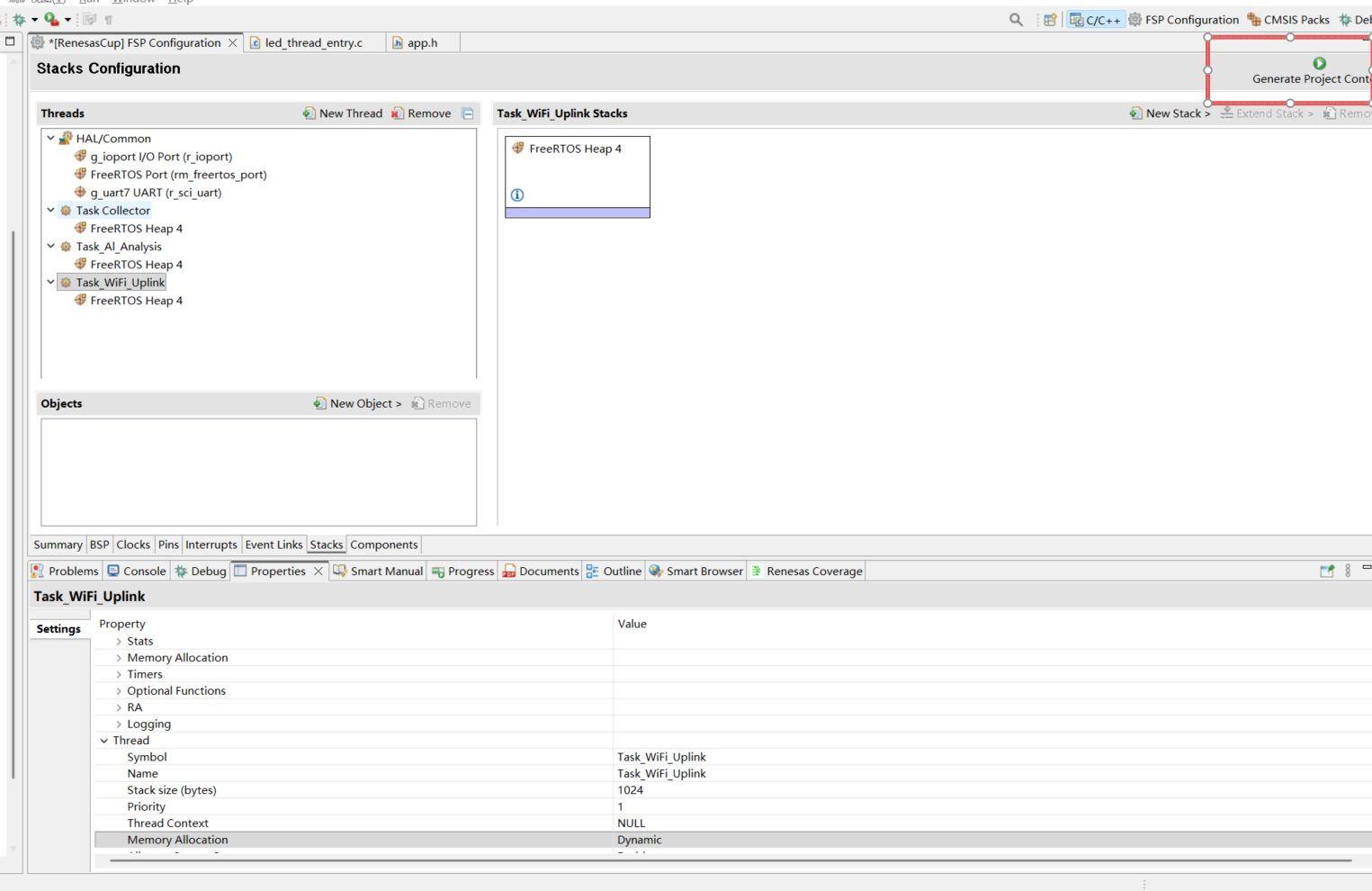Open the app.h editor tab
The height and width of the screenshot is (891, 1372).
tap(422, 43)
